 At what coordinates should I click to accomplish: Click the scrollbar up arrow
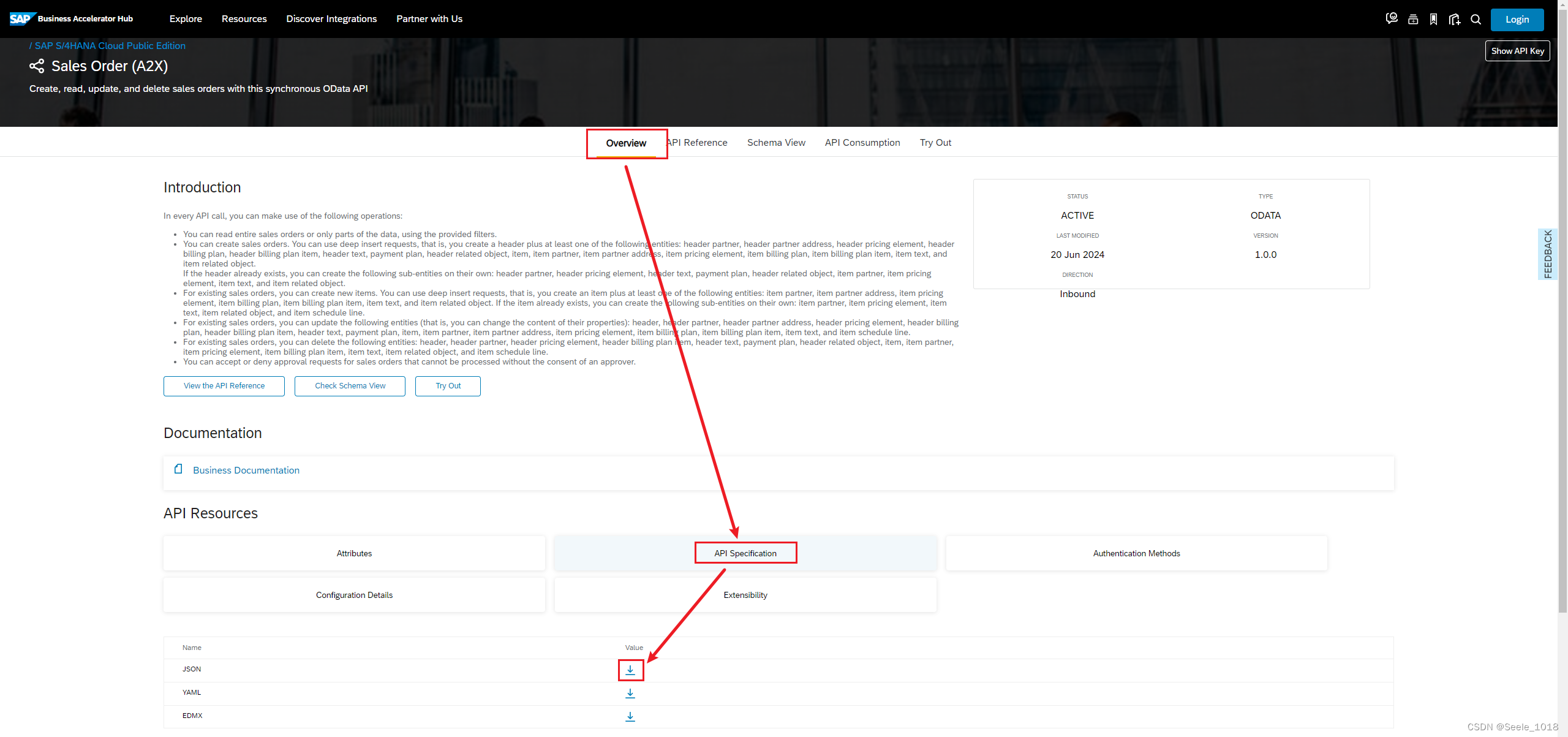click(x=1562, y=4)
